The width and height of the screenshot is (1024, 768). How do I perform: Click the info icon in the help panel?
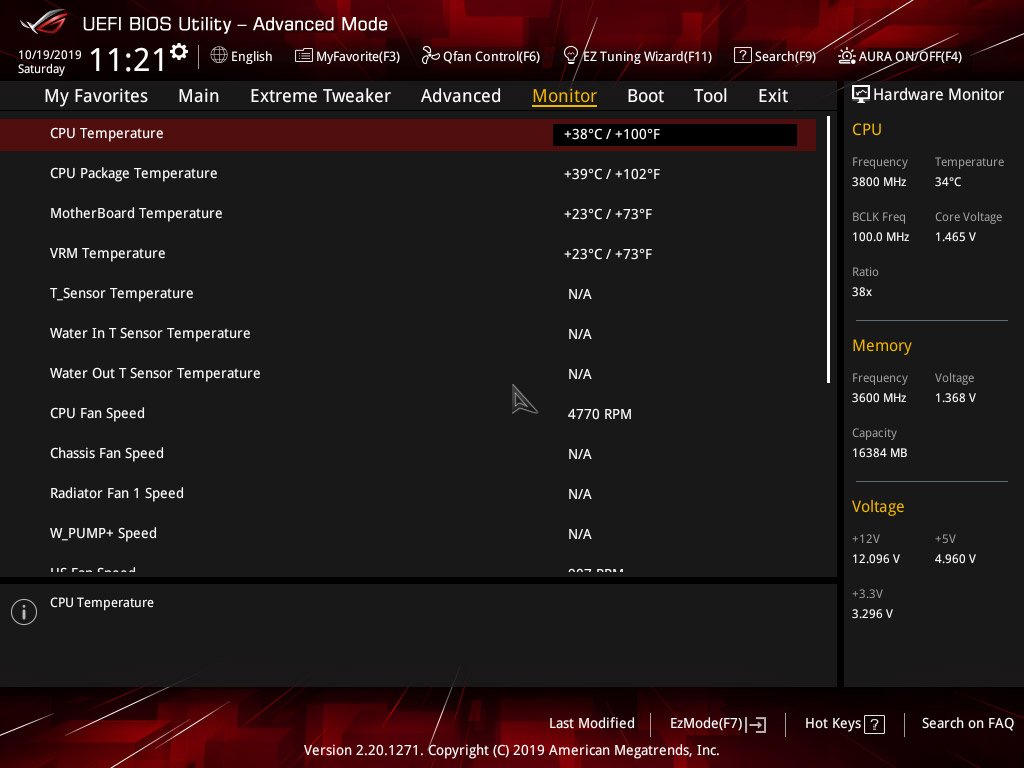coord(23,612)
